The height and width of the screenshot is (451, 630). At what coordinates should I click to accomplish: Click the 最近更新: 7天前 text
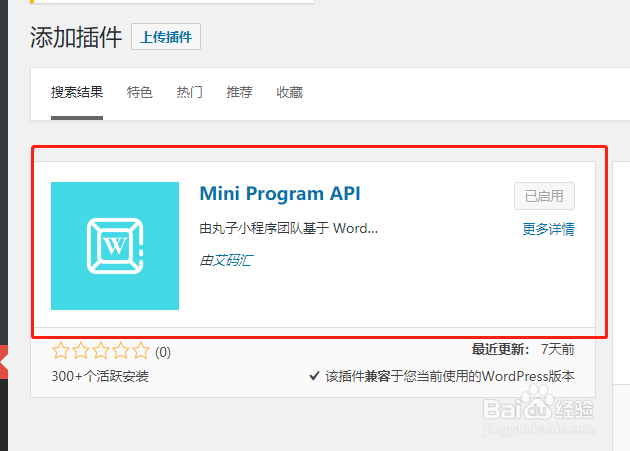[523, 349]
